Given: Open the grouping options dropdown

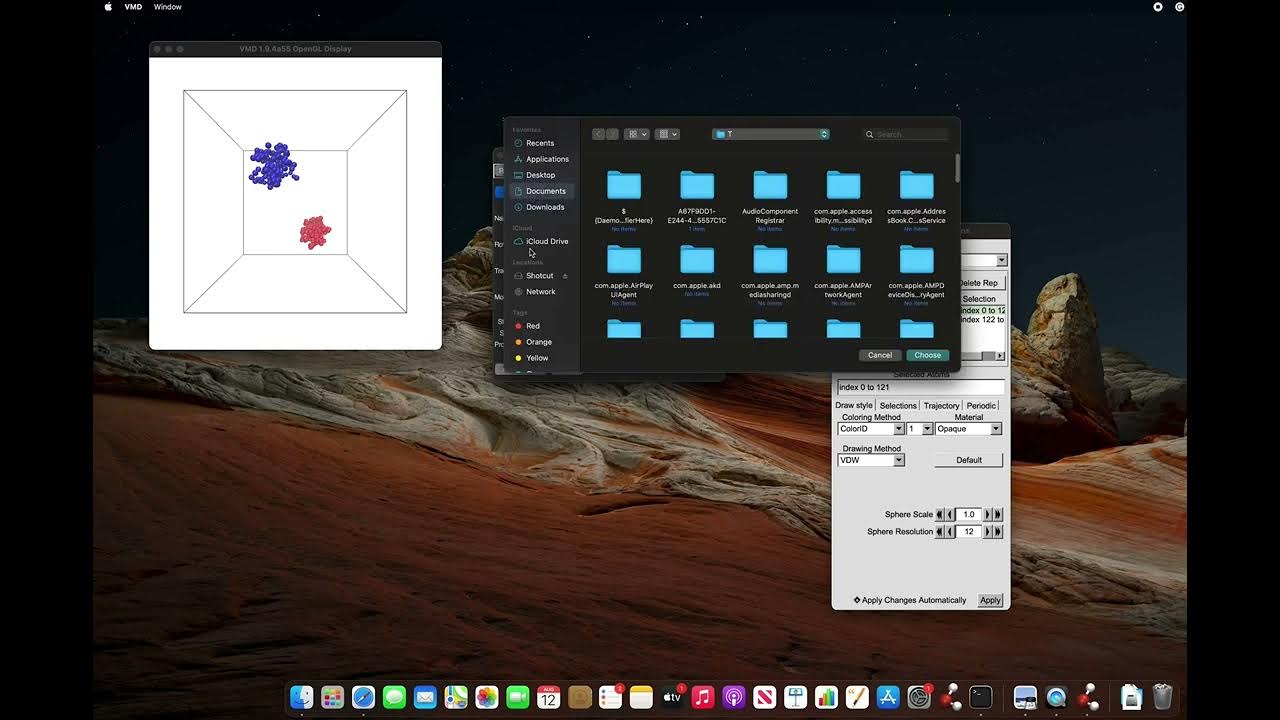Looking at the screenshot, I should point(667,134).
